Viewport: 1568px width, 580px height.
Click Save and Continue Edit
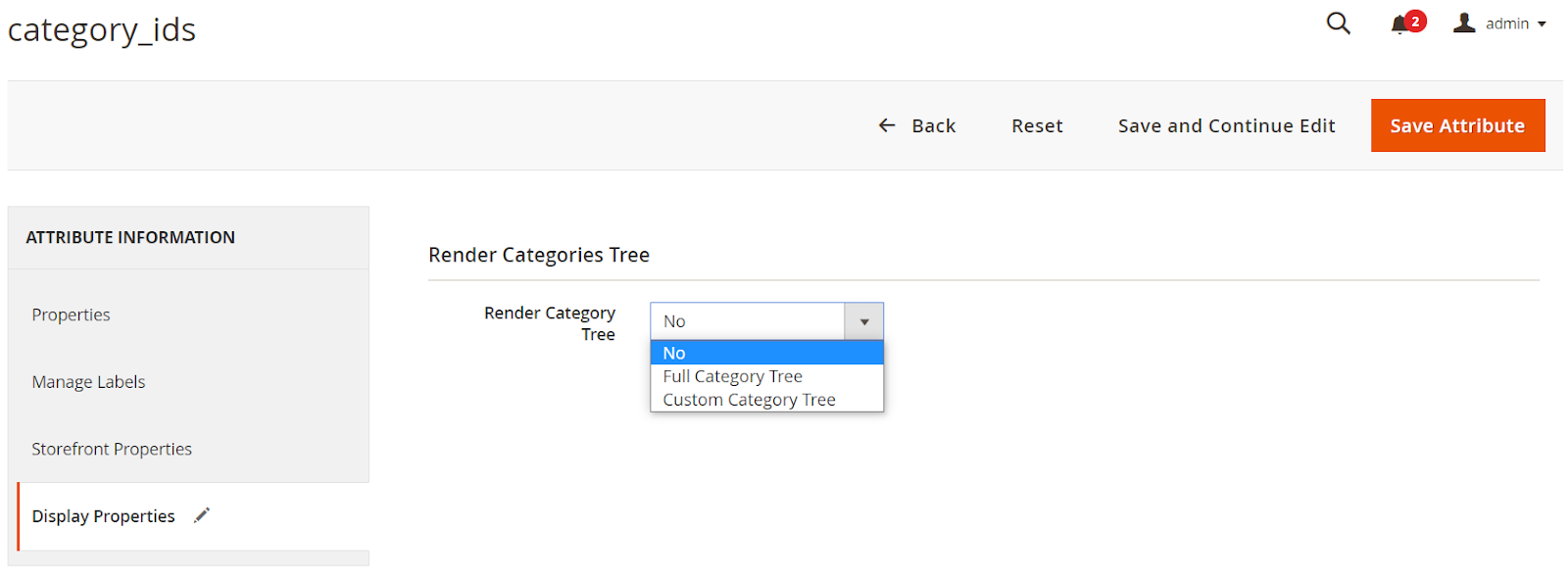pyautogui.click(x=1226, y=125)
